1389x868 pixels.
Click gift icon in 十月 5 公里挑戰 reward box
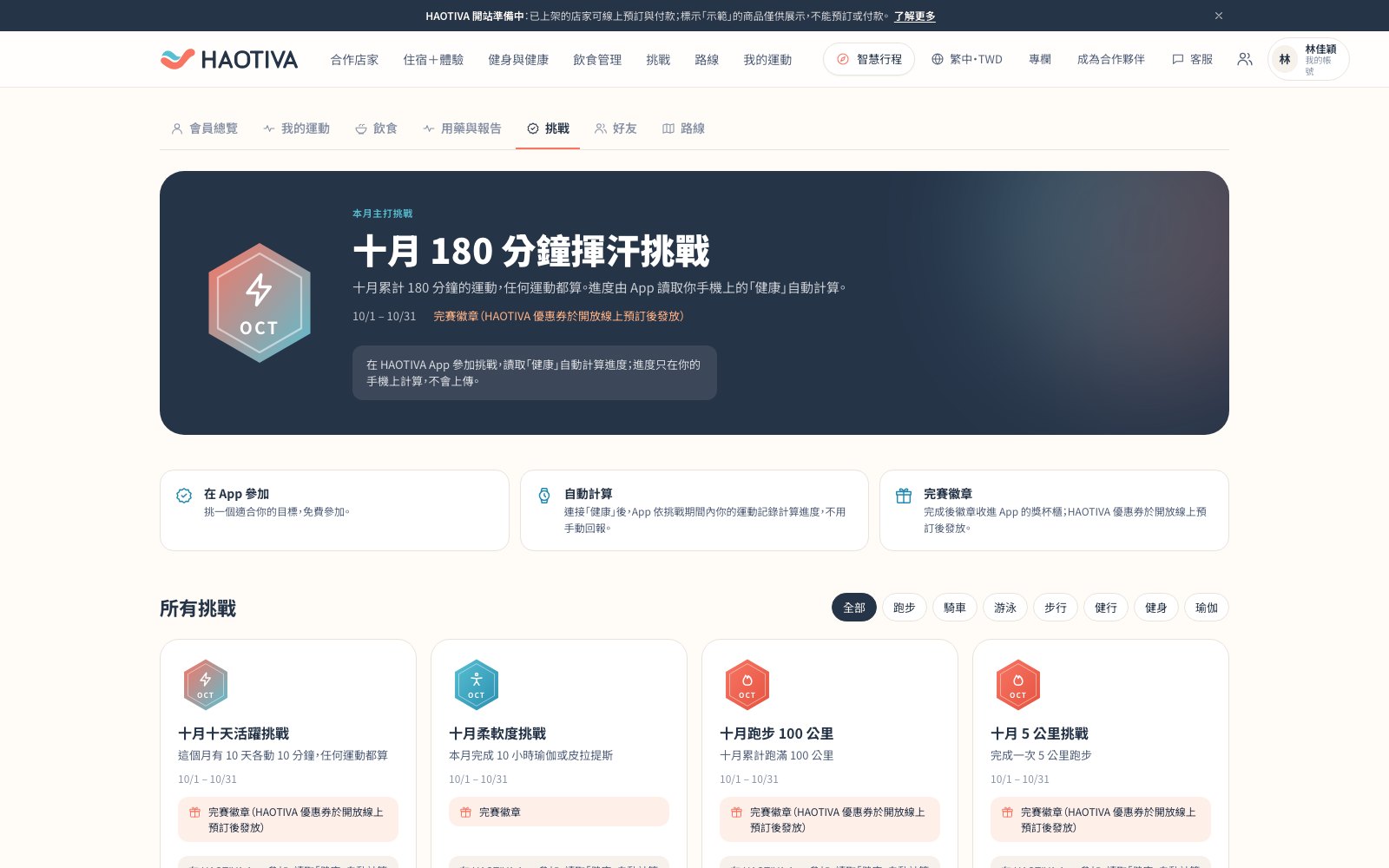1007,812
